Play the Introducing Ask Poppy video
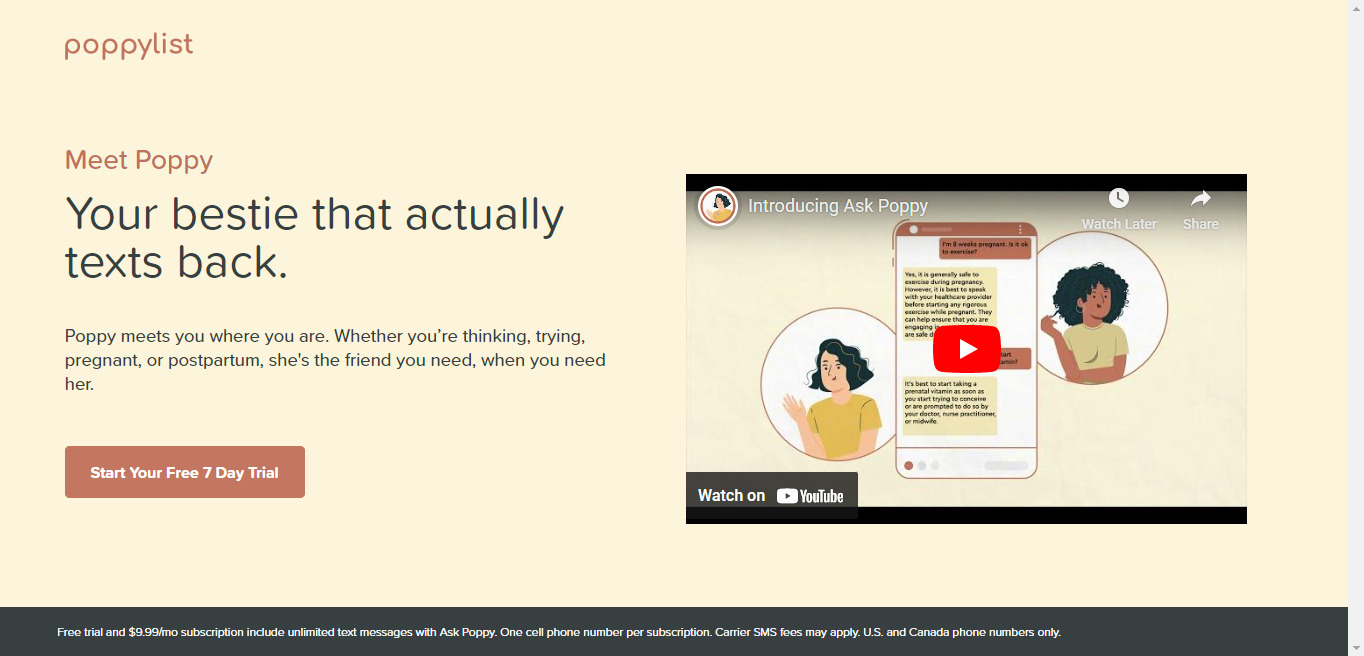The height and width of the screenshot is (656, 1364). click(x=966, y=349)
